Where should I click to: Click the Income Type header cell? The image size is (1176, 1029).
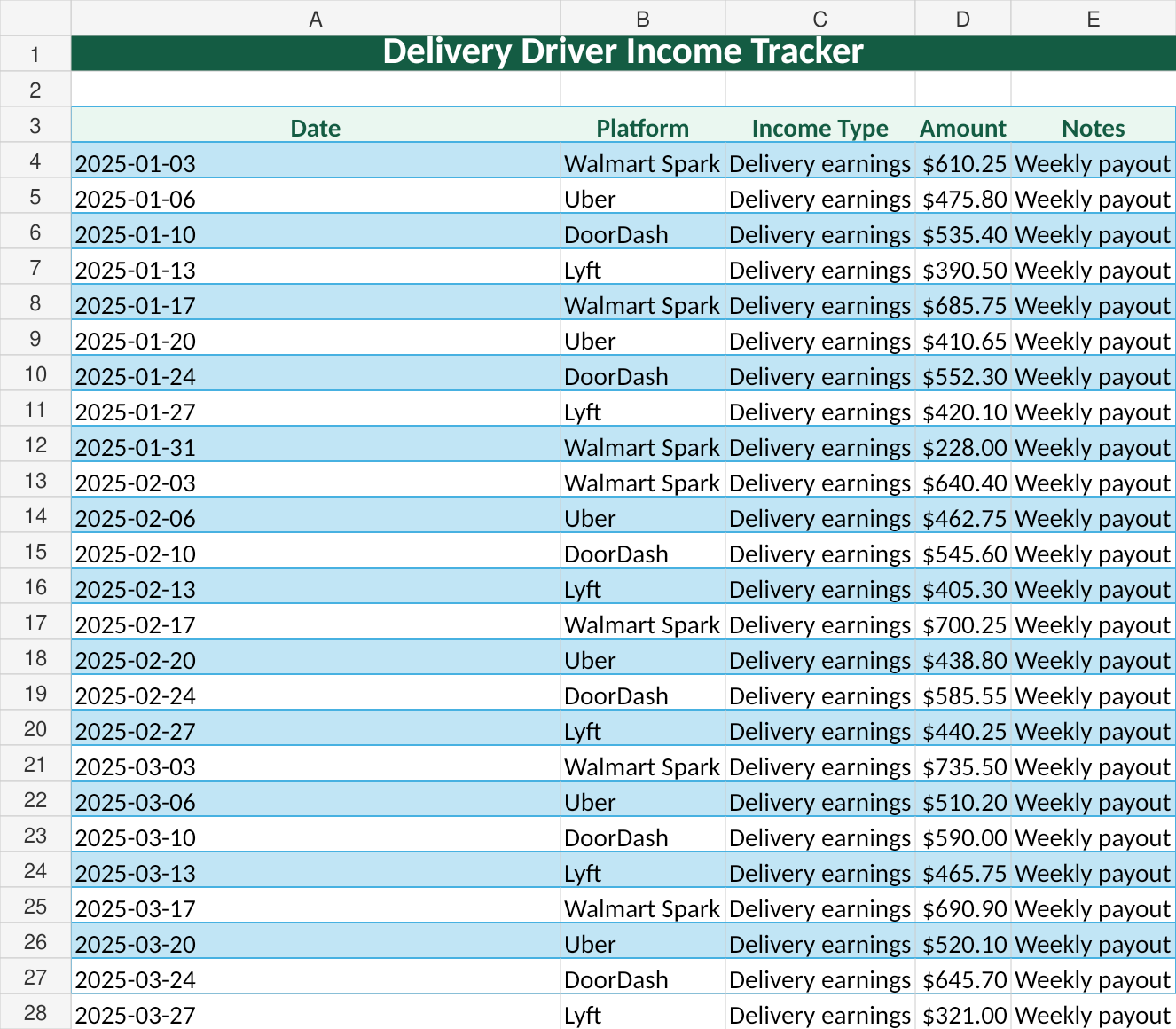coord(820,125)
